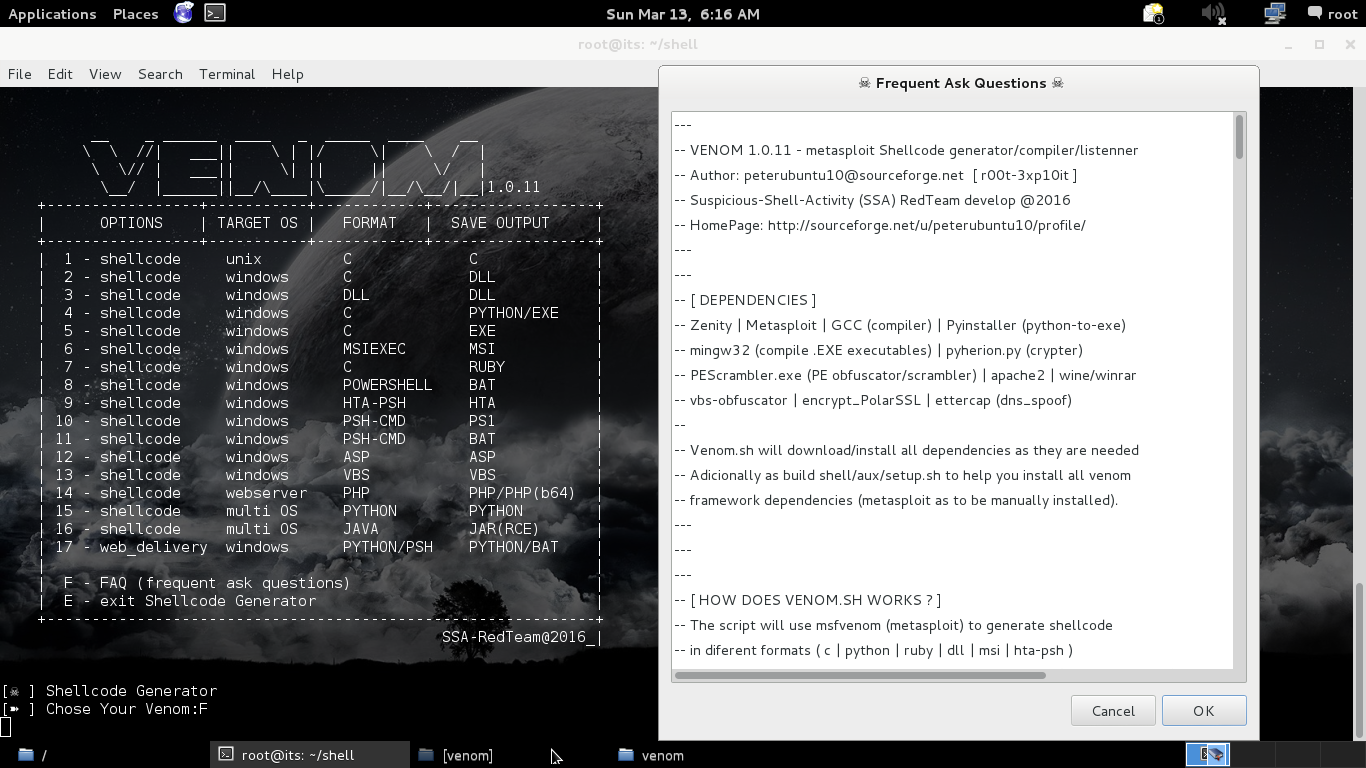Open the File menu of the terminal
Image resolution: width=1366 pixels, height=768 pixels.
[x=19, y=74]
